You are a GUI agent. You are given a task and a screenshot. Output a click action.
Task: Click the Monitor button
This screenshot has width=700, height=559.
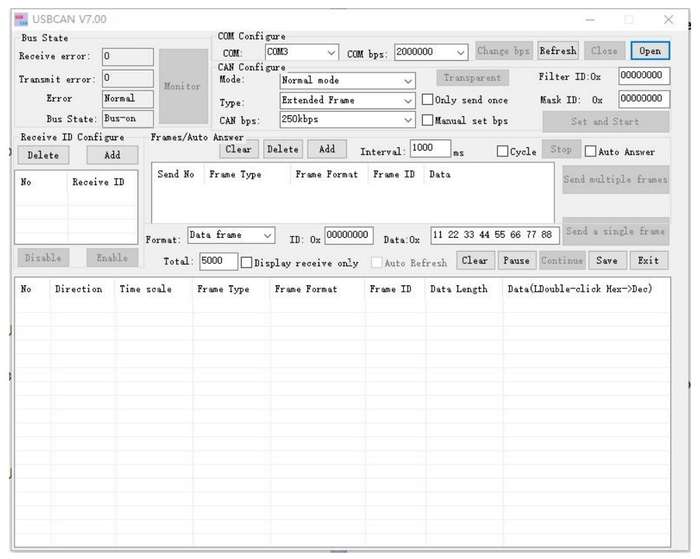click(183, 86)
